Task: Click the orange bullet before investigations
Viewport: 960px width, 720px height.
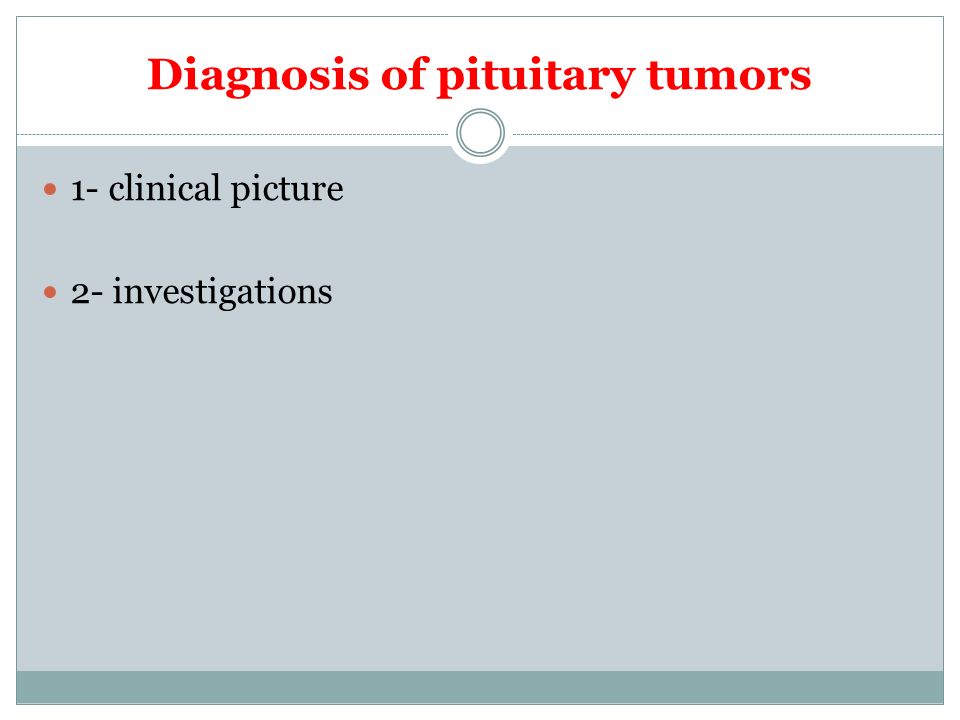Action: point(50,292)
